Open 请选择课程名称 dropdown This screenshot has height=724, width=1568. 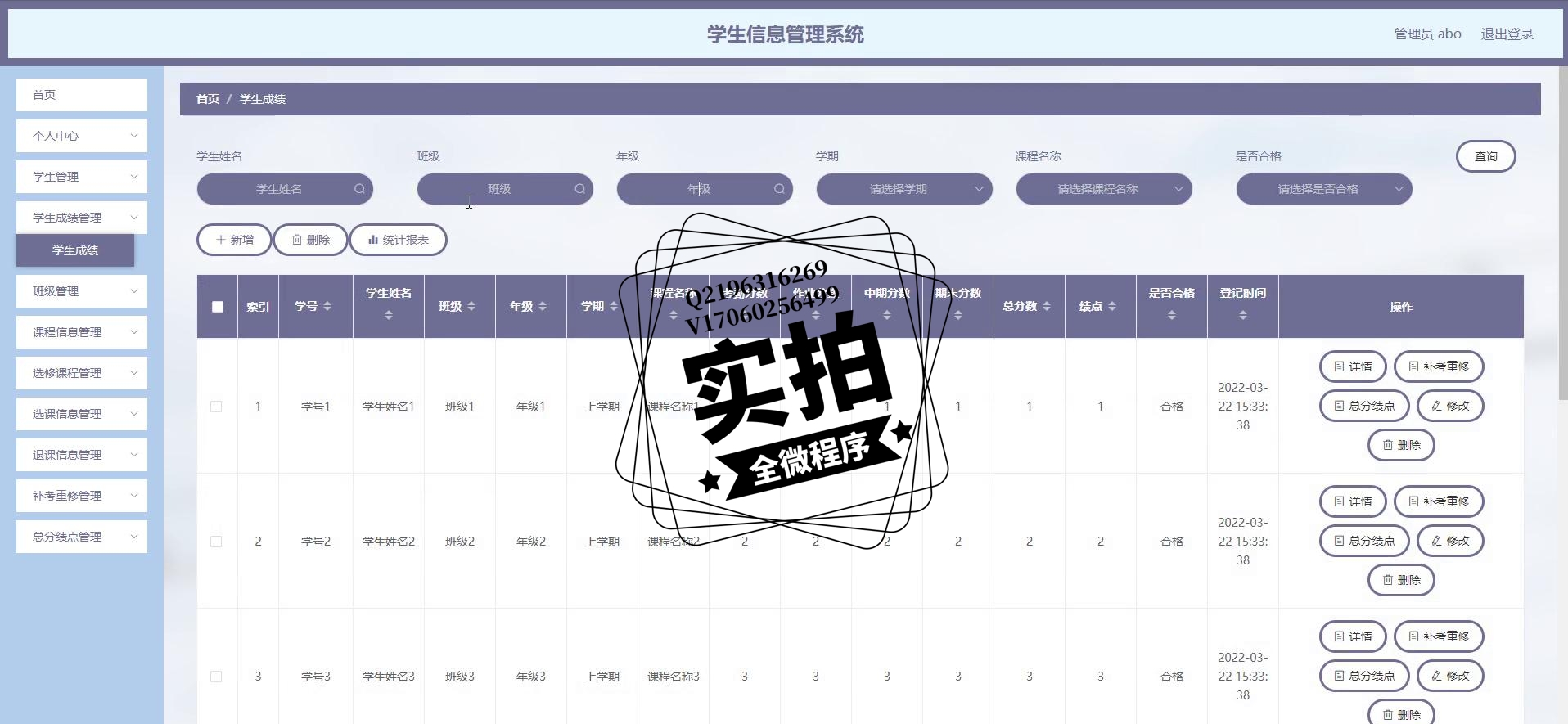(x=1104, y=189)
